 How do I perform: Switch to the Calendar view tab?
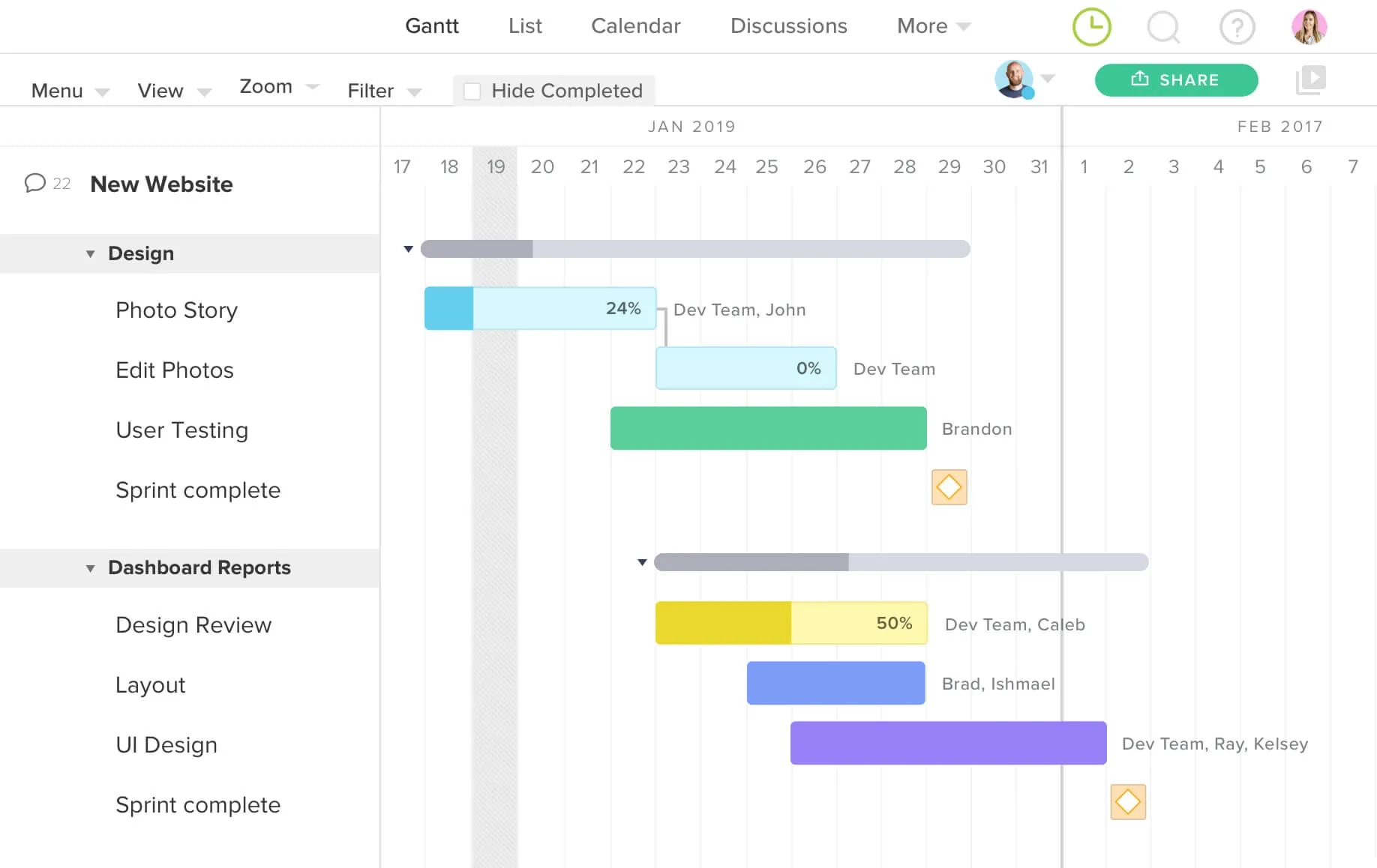[635, 26]
